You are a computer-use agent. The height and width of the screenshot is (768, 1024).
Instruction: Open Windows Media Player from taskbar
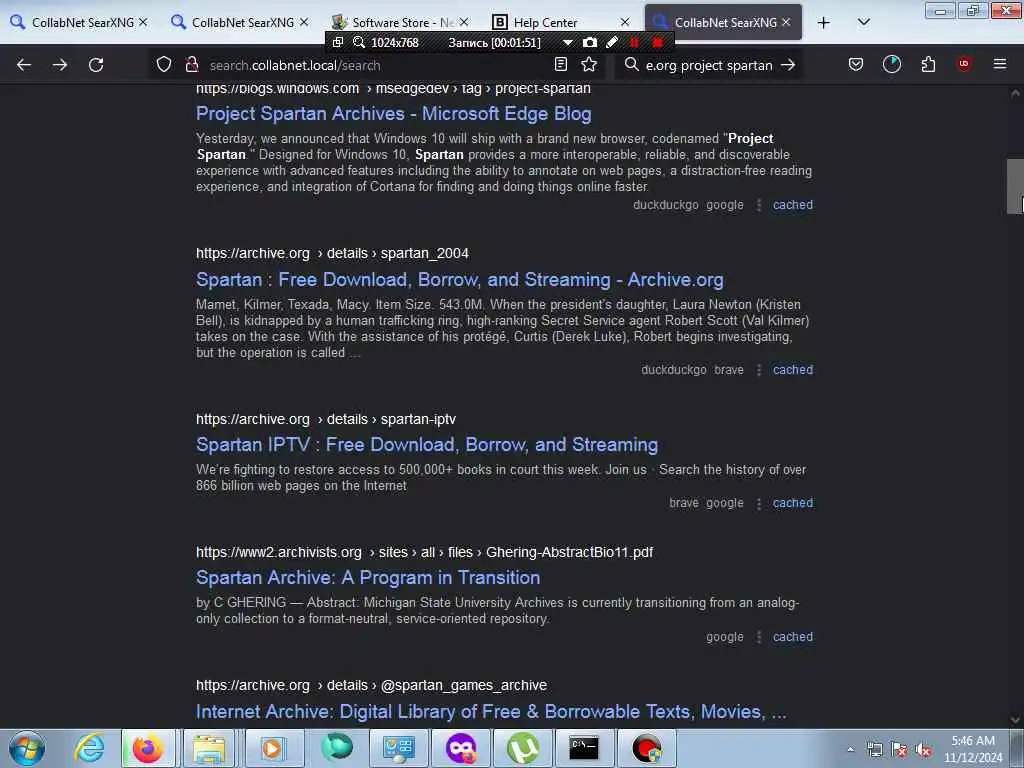tap(272, 748)
